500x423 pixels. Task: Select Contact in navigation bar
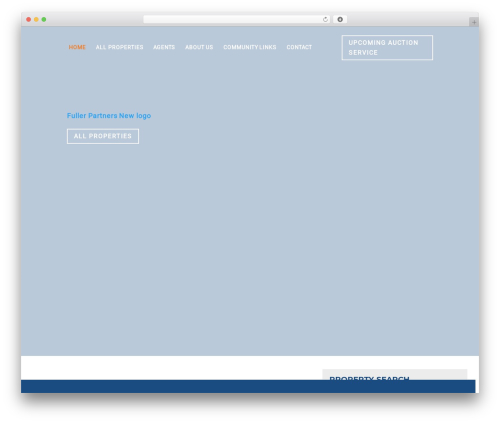299,47
